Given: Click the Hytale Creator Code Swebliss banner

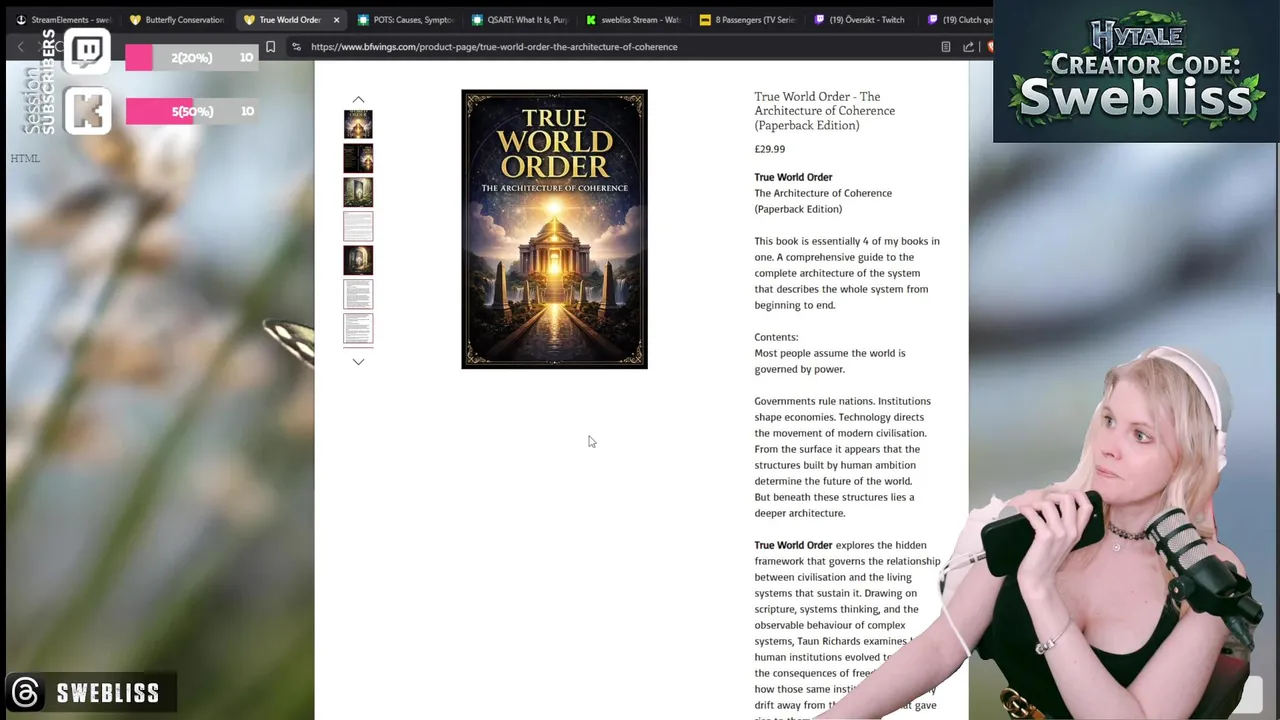Looking at the screenshot, I should click(x=1136, y=71).
